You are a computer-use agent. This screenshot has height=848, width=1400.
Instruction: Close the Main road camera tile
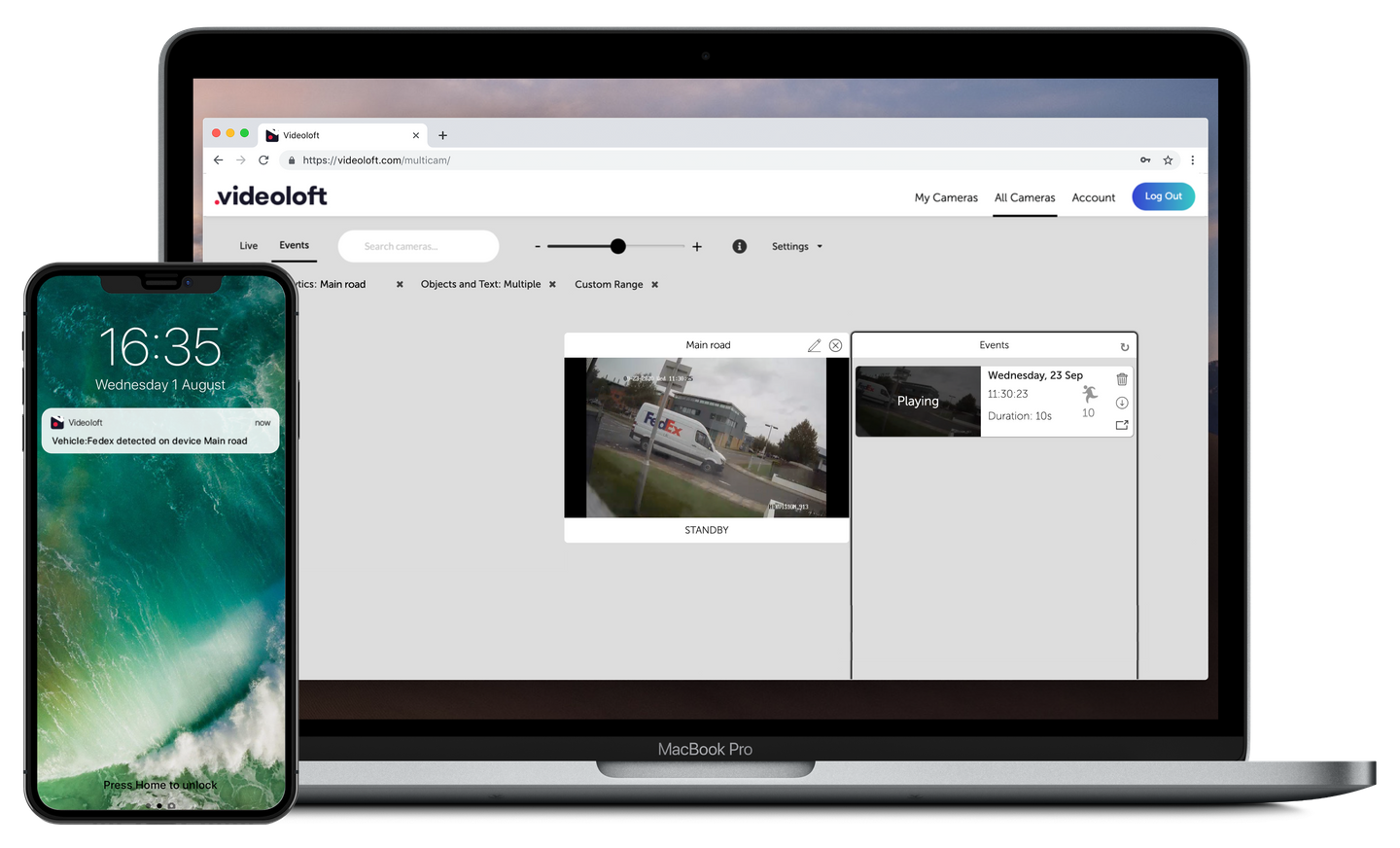tap(835, 345)
